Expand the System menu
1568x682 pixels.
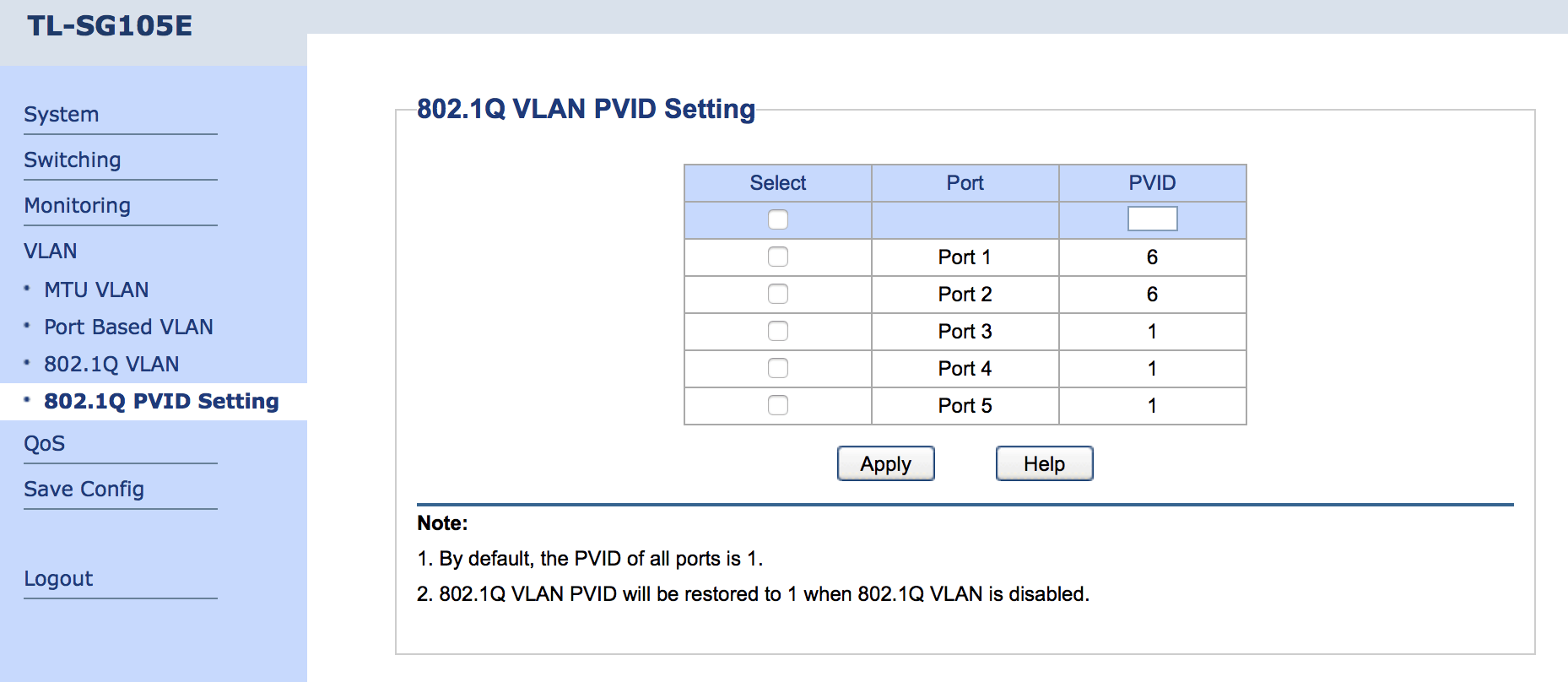pyautogui.click(x=62, y=114)
